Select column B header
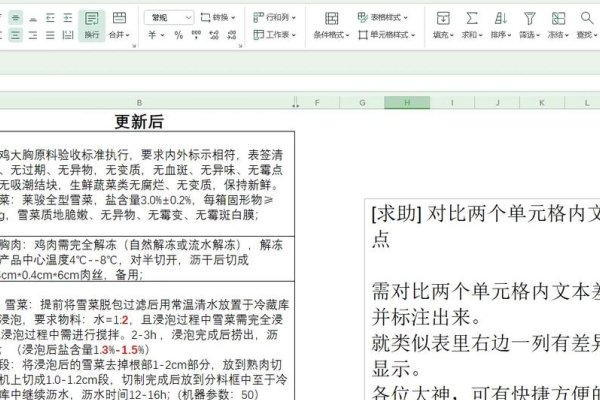 (x=139, y=103)
